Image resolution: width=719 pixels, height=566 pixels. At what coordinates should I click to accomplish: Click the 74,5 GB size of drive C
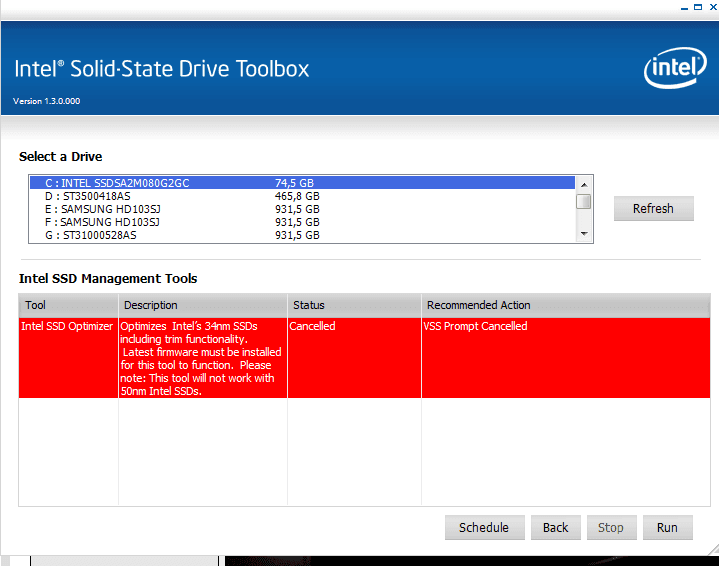pyautogui.click(x=294, y=183)
